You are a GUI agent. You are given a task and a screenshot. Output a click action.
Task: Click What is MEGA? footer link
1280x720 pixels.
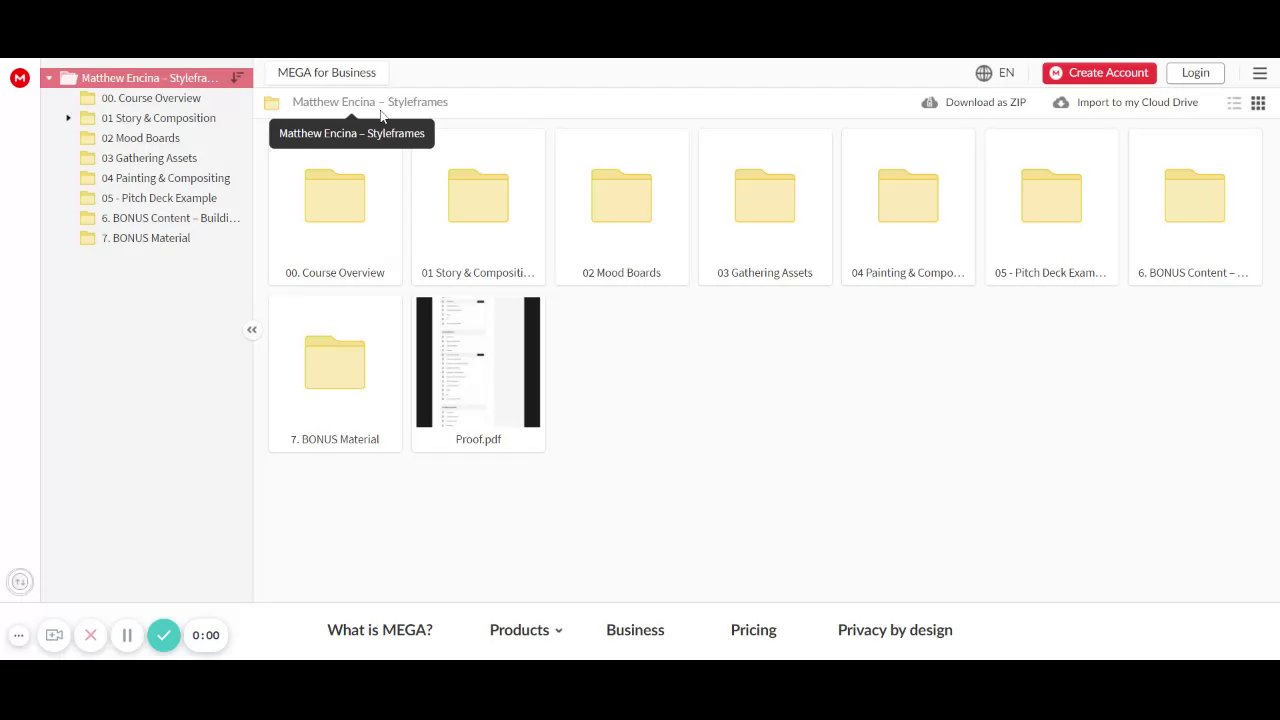point(380,630)
